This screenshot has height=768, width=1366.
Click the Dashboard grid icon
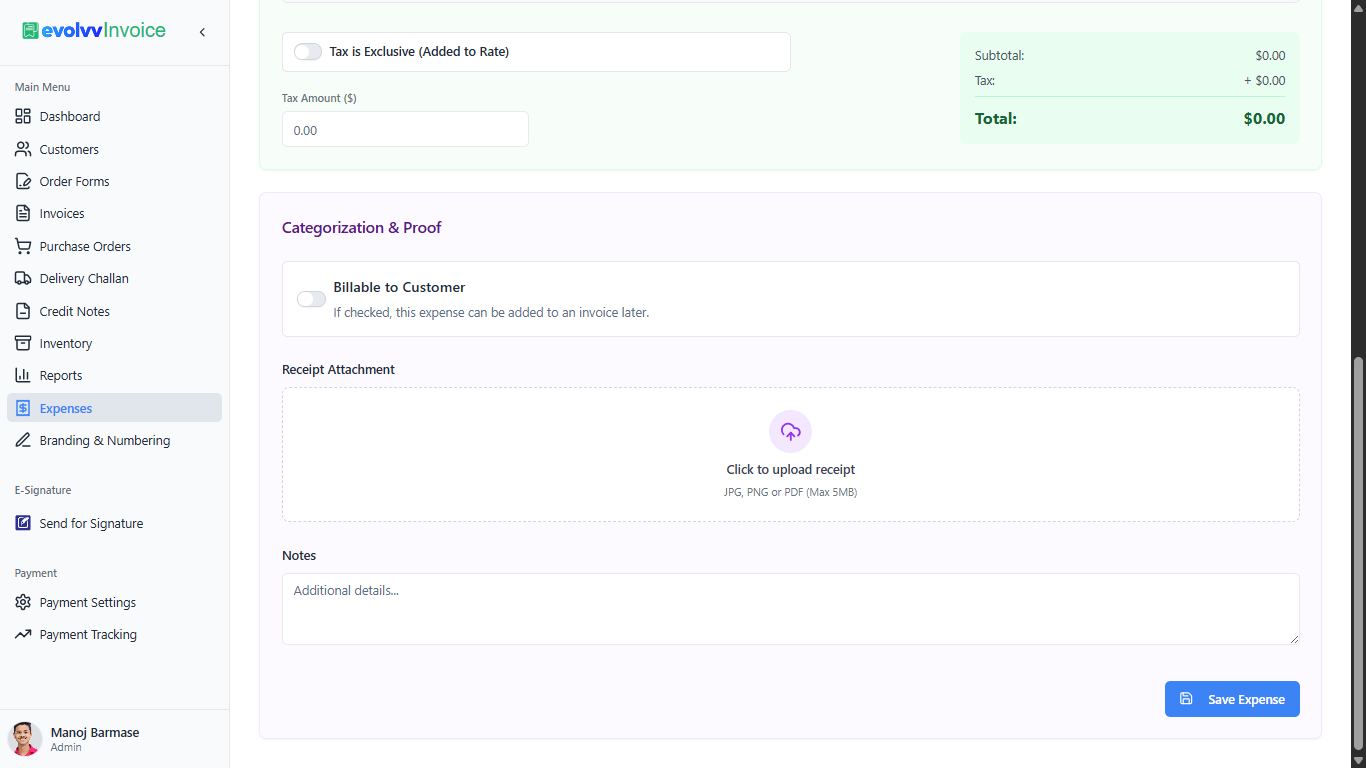click(23, 116)
